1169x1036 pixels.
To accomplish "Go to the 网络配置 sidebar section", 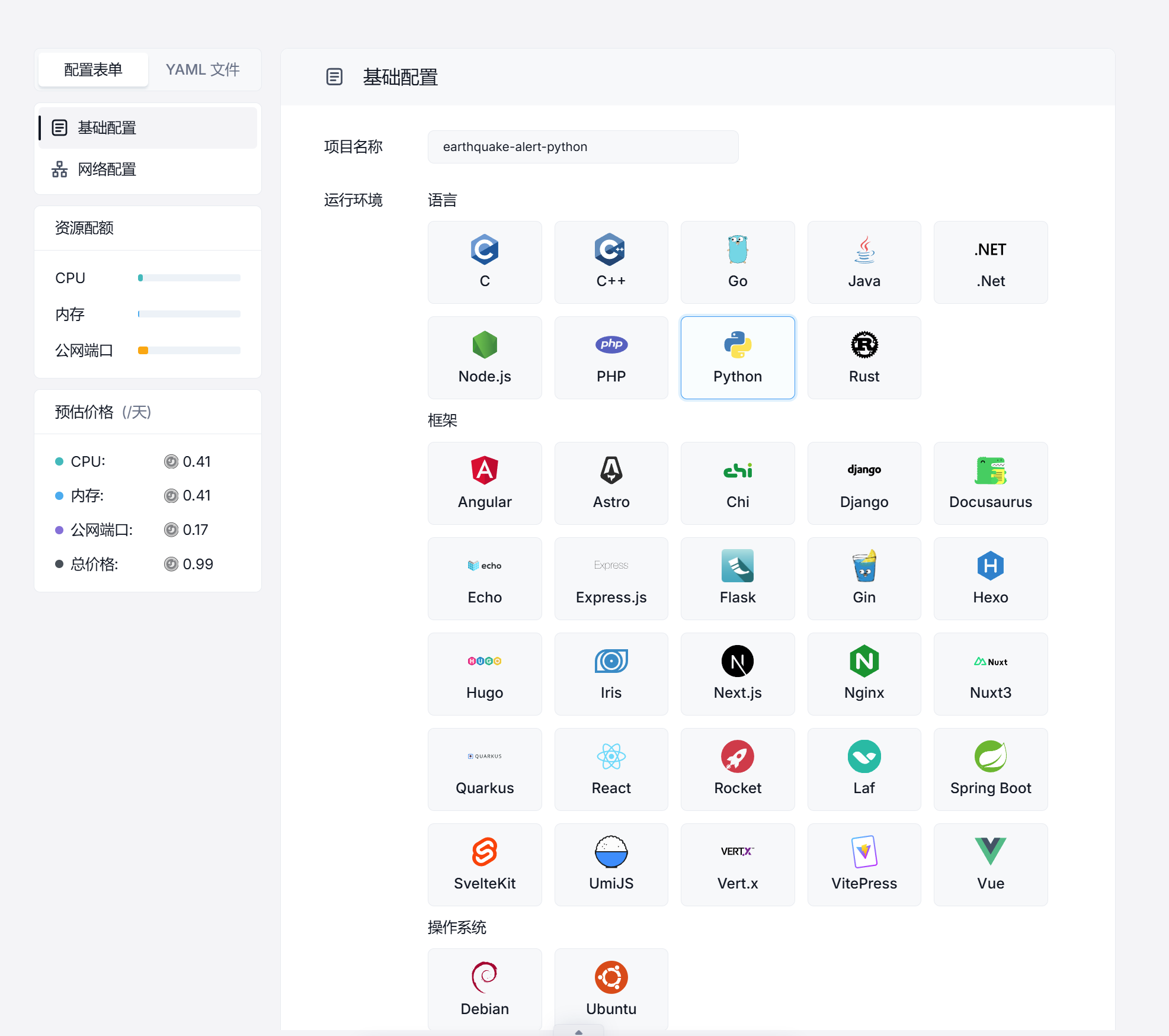I will tap(148, 169).
